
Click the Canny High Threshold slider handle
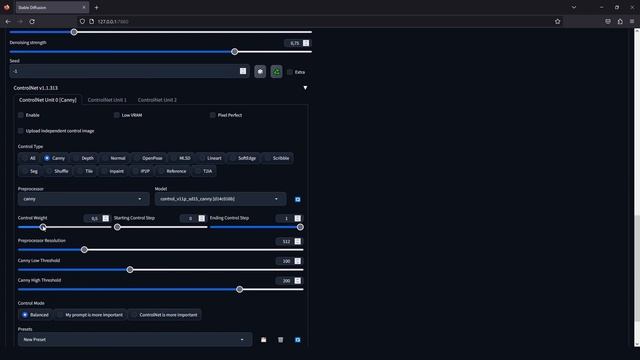tap(240, 289)
